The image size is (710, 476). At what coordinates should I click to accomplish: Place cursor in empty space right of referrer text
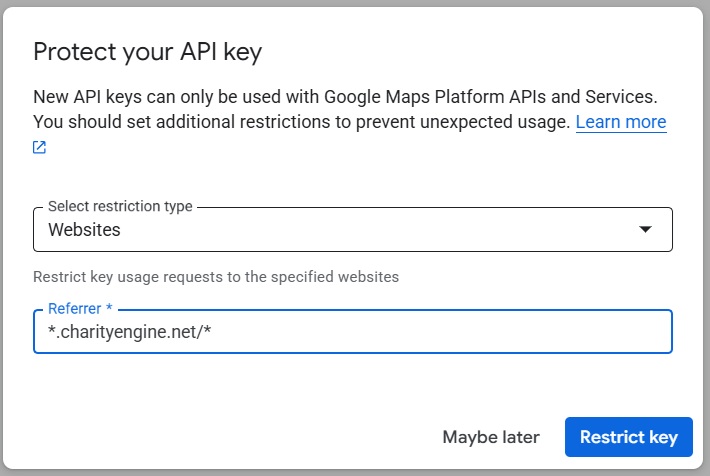tap(450, 332)
